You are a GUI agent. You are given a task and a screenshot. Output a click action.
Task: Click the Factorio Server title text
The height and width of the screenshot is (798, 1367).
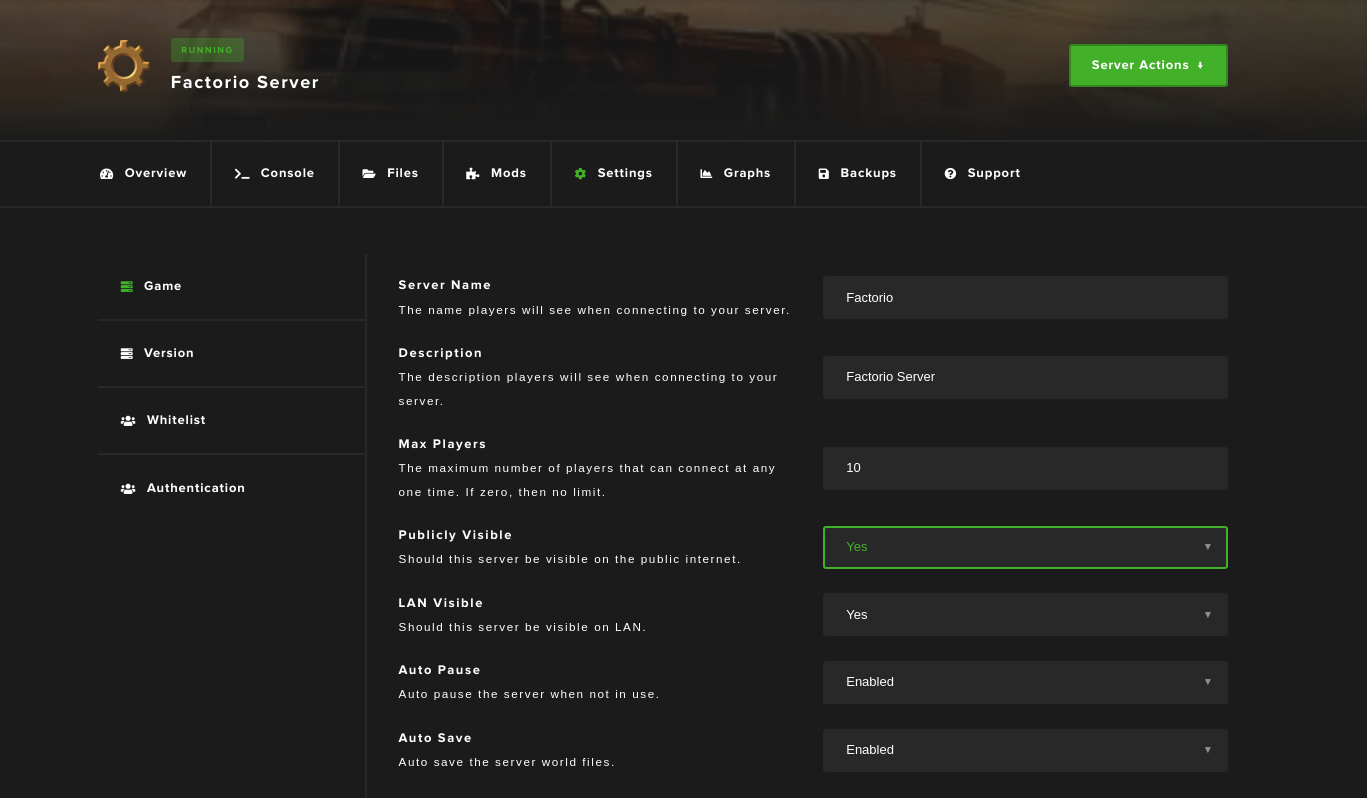pos(245,83)
